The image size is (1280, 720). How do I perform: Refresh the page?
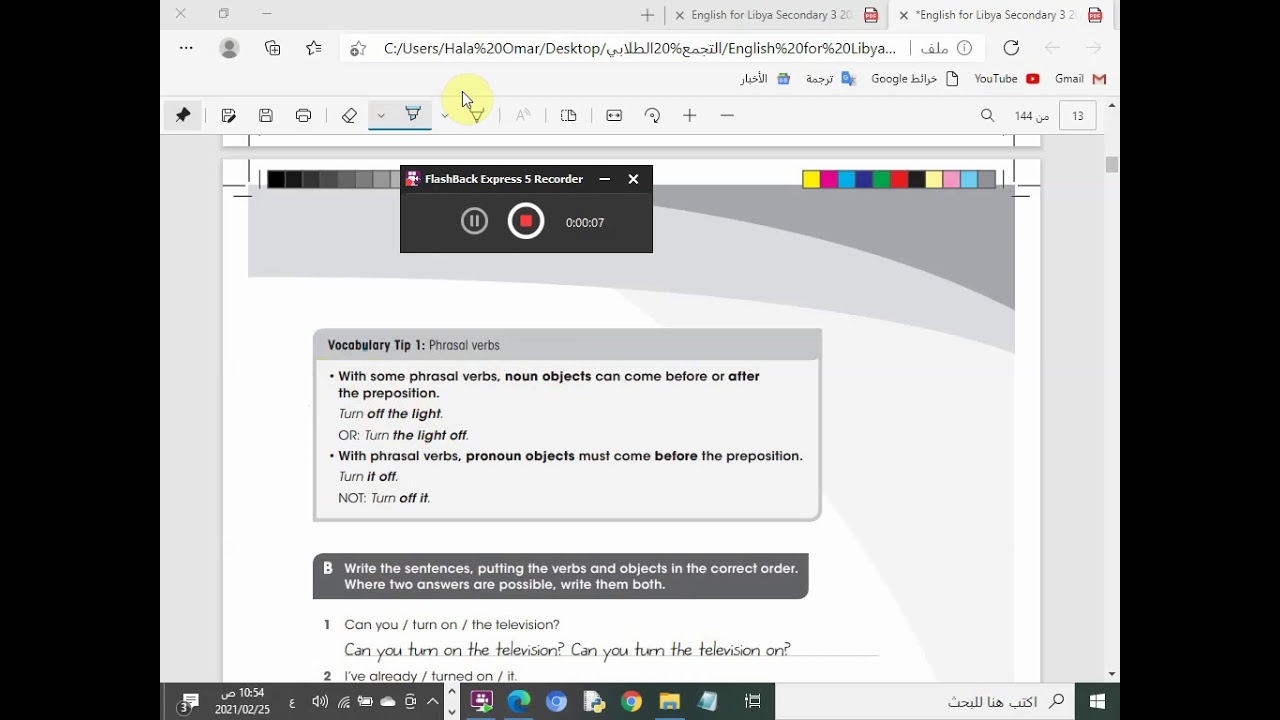tap(1011, 48)
